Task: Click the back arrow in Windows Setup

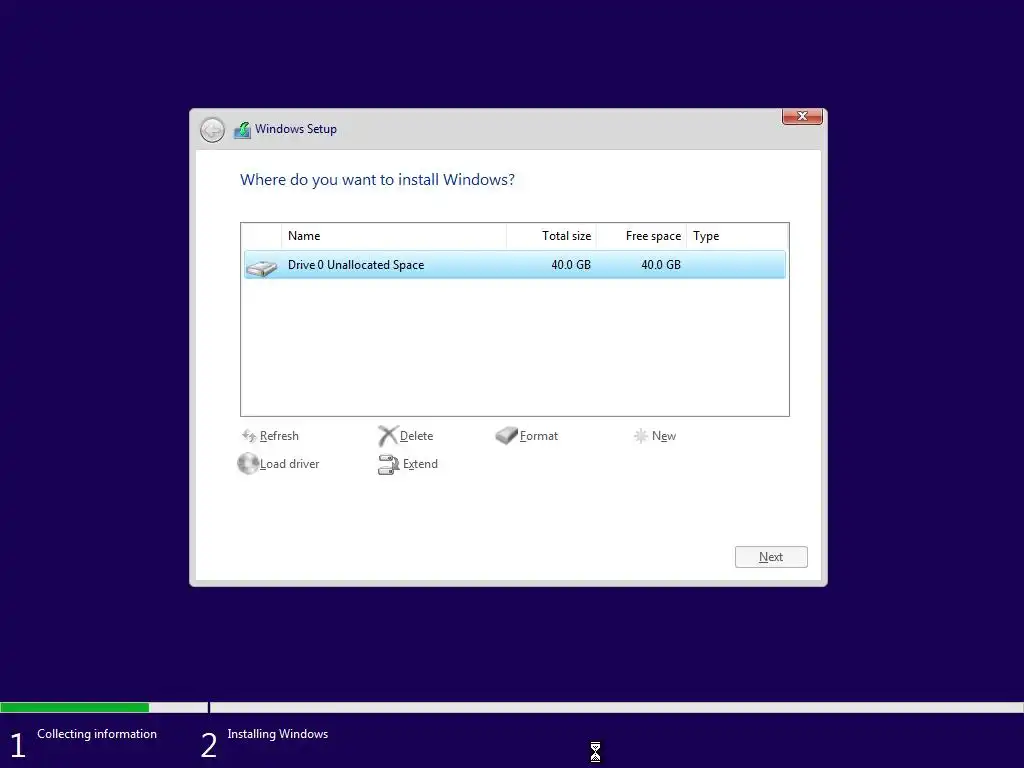Action: coord(212,130)
